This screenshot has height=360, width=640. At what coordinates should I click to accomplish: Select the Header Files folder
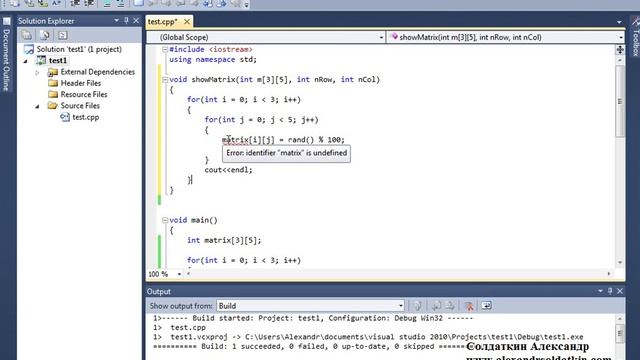coord(81,83)
